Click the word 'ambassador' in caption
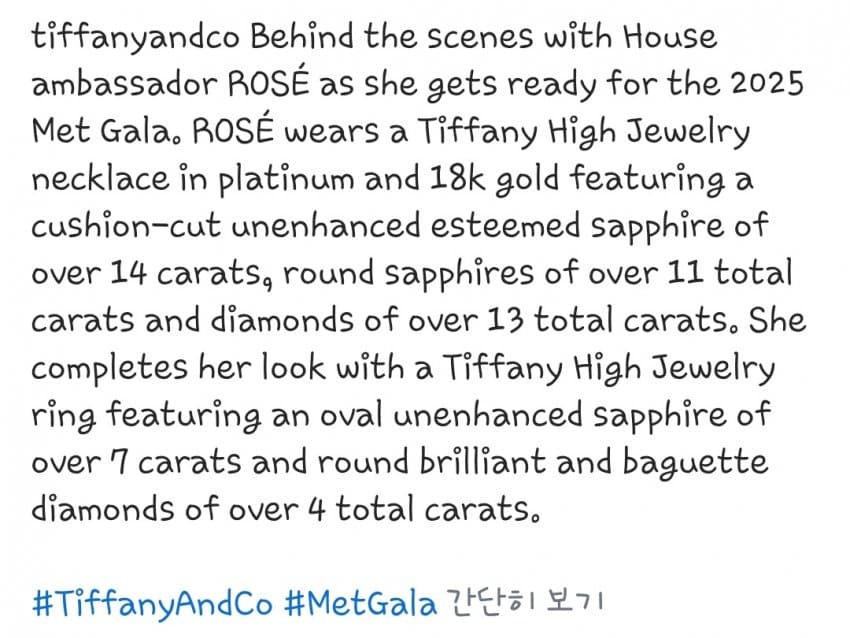850x638 pixels. coord(124,84)
